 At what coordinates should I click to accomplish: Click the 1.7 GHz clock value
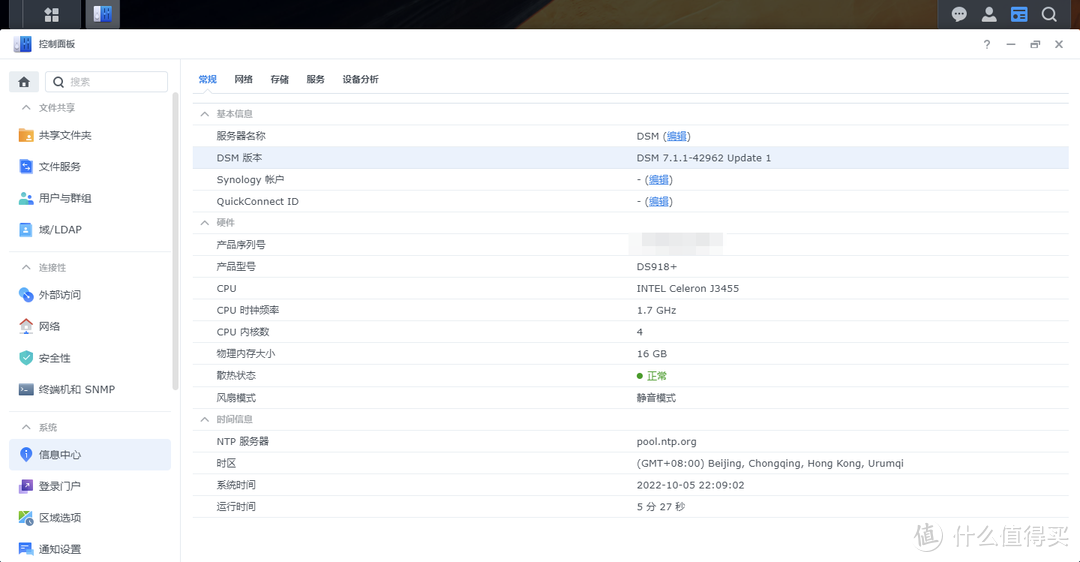point(656,311)
